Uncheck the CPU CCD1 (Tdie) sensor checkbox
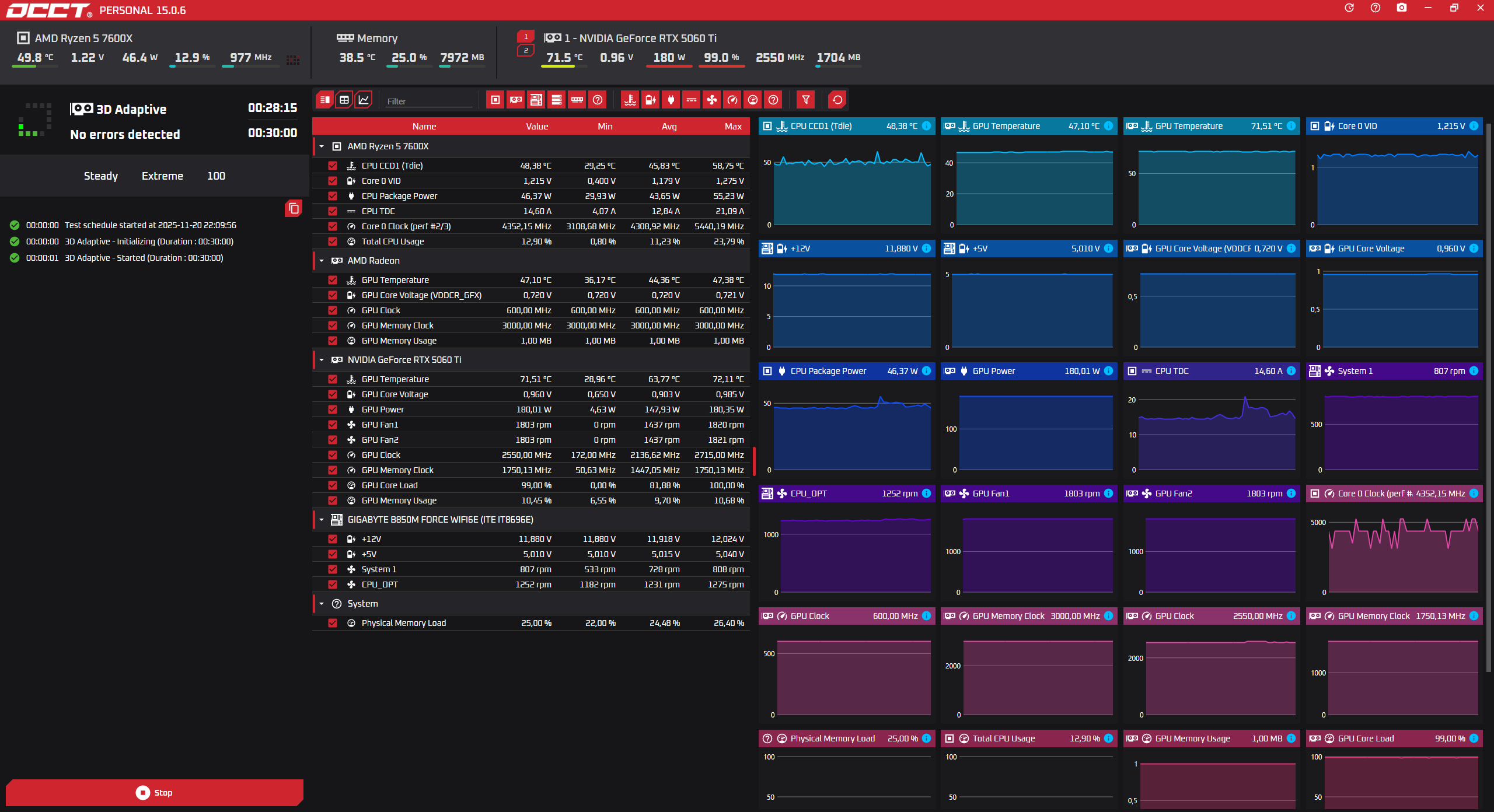 (x=333, y=166)
